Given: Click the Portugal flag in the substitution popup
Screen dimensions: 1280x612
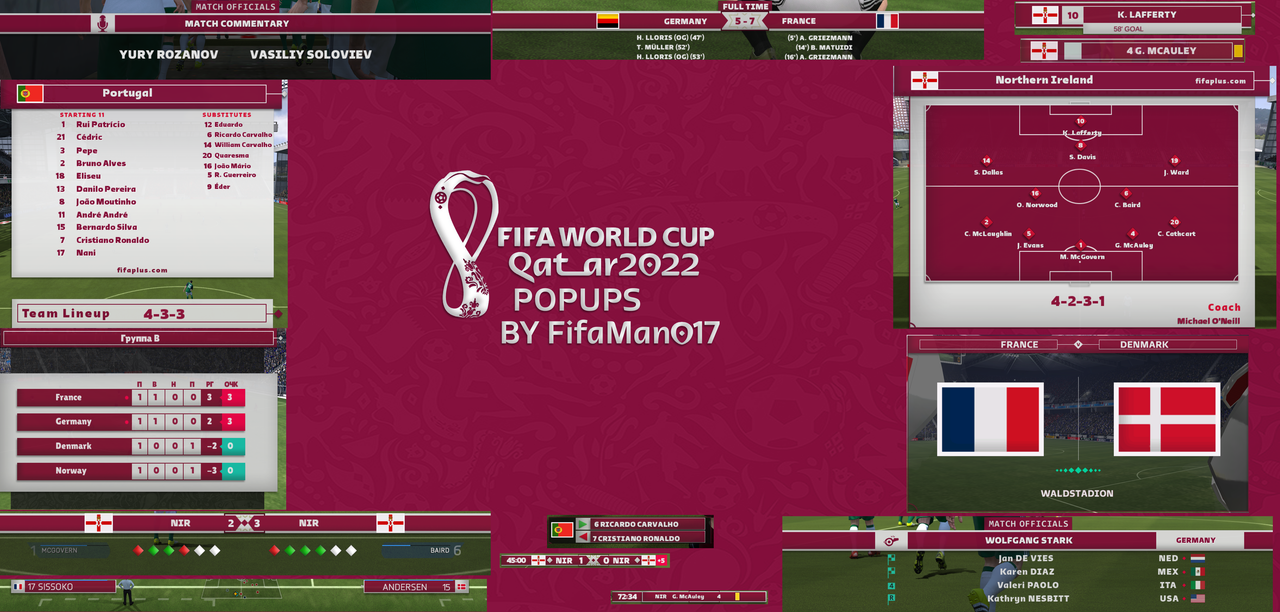Looking at the screenshot, I should point(561,530).
